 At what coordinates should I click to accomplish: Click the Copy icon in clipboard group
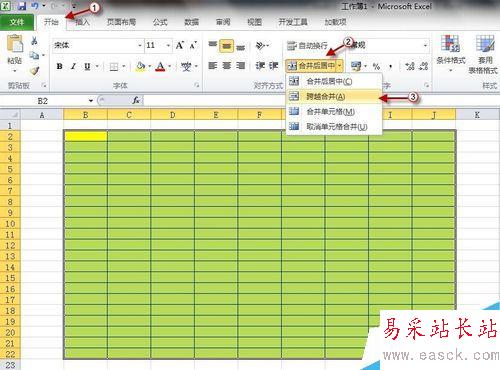(x=34, y=56)
